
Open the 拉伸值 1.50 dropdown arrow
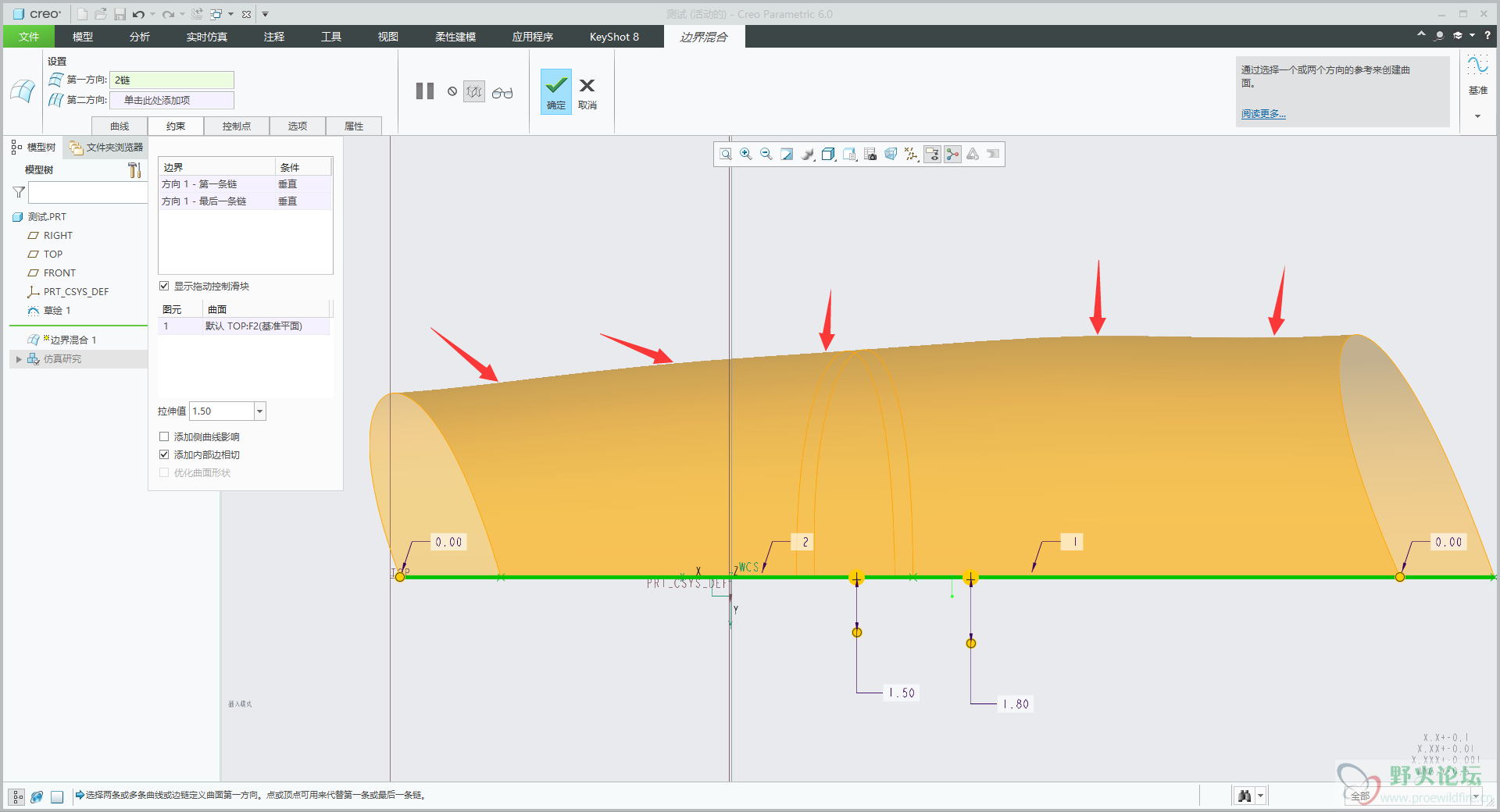pyautogui.click(x=259, y=411)
